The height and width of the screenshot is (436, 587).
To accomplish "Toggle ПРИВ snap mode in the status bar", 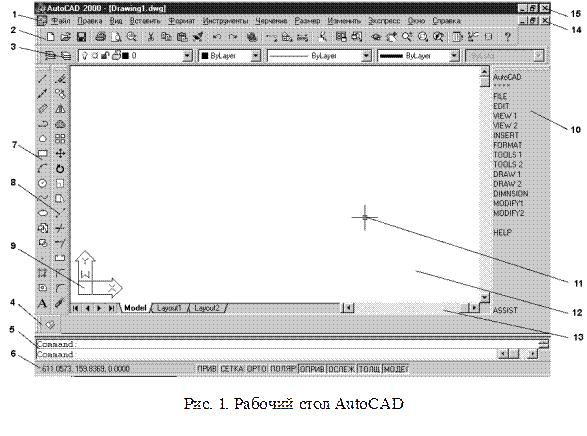I will (207, 369).
